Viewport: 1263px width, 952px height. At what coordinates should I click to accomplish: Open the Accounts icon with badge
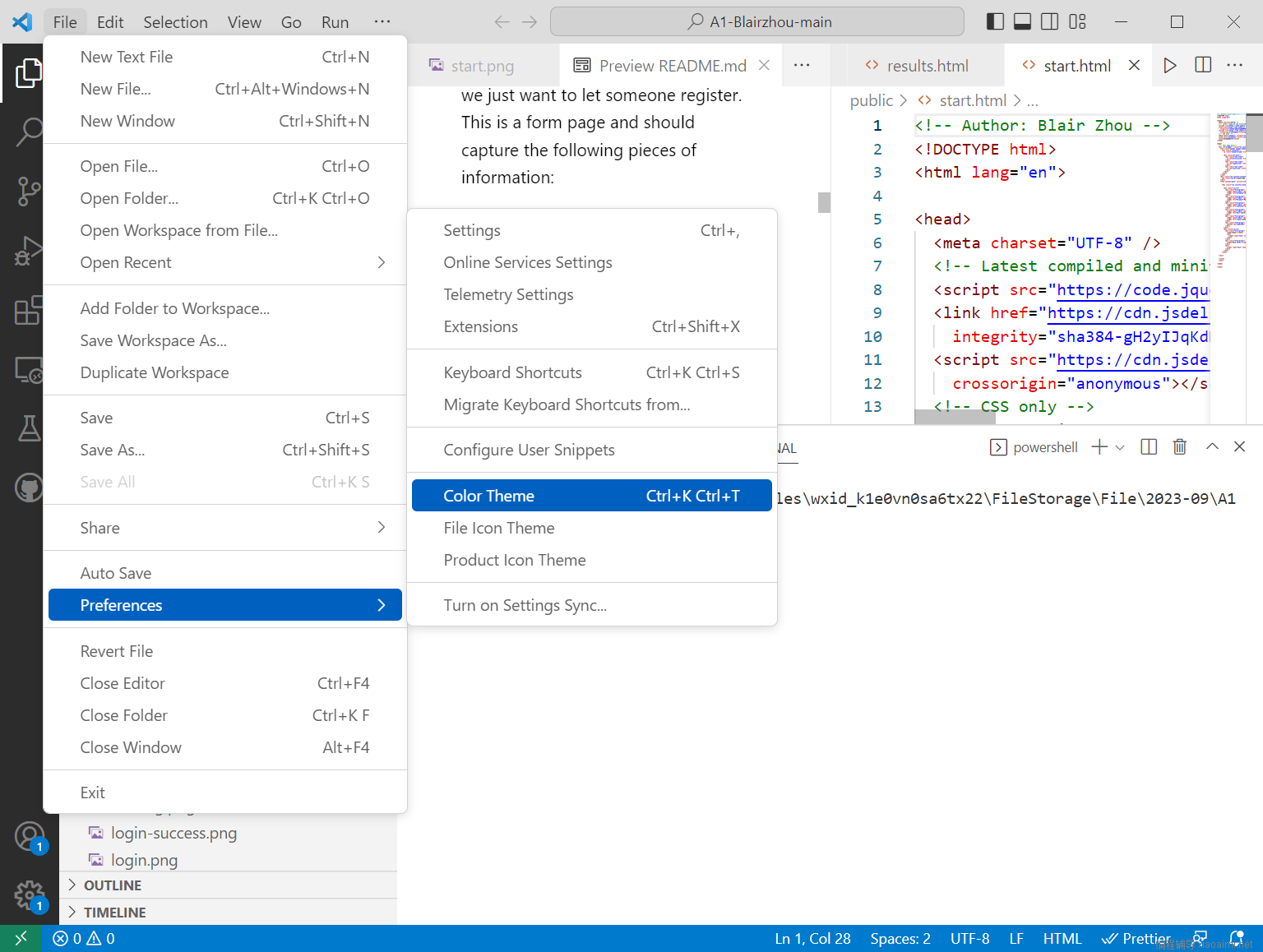30,837
